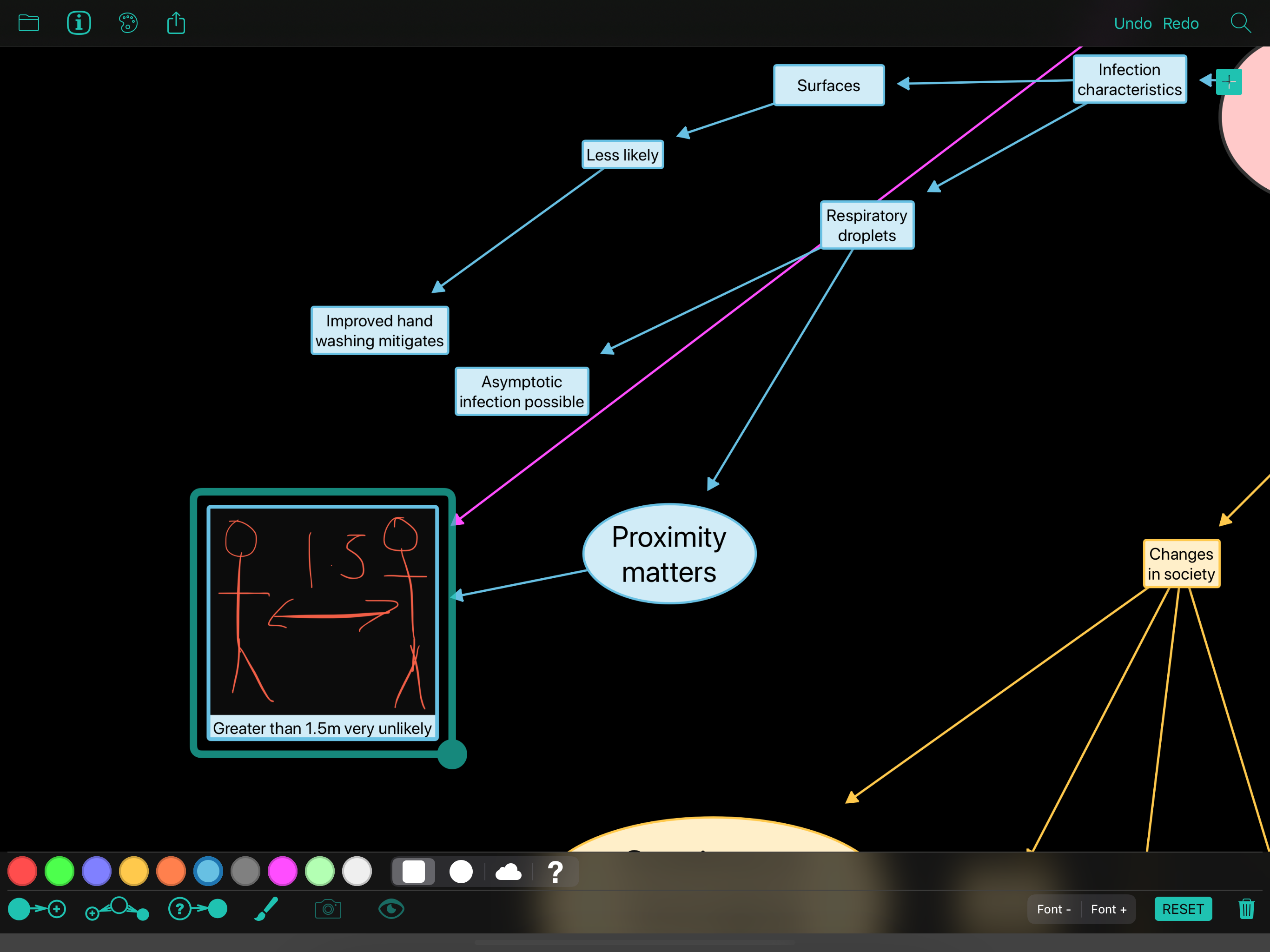Select the paintbrush drawing tool
1270x952 pixels.
[x=266, y=909]
